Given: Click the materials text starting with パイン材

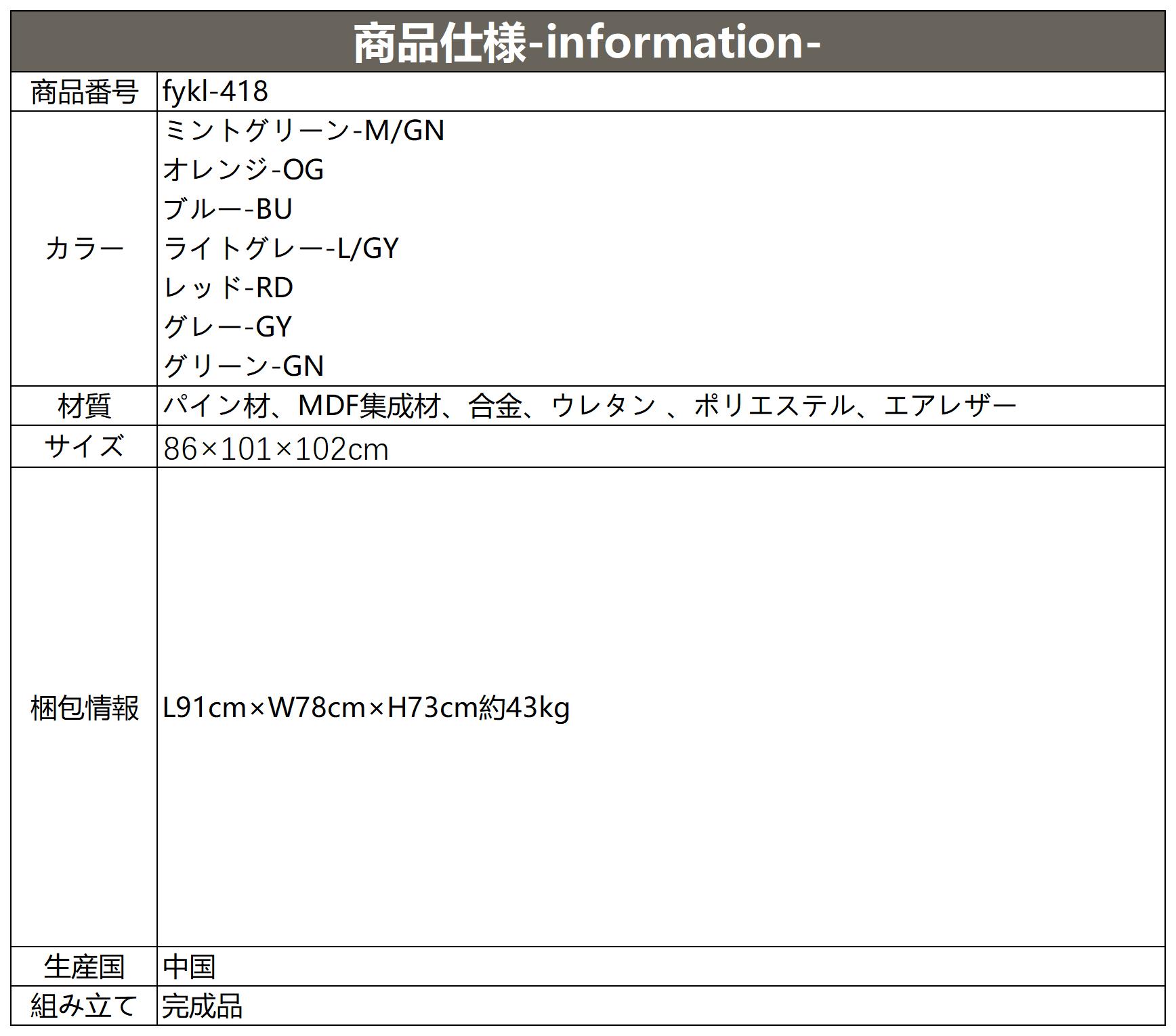Looking at the screenshot, I should 589,406.
